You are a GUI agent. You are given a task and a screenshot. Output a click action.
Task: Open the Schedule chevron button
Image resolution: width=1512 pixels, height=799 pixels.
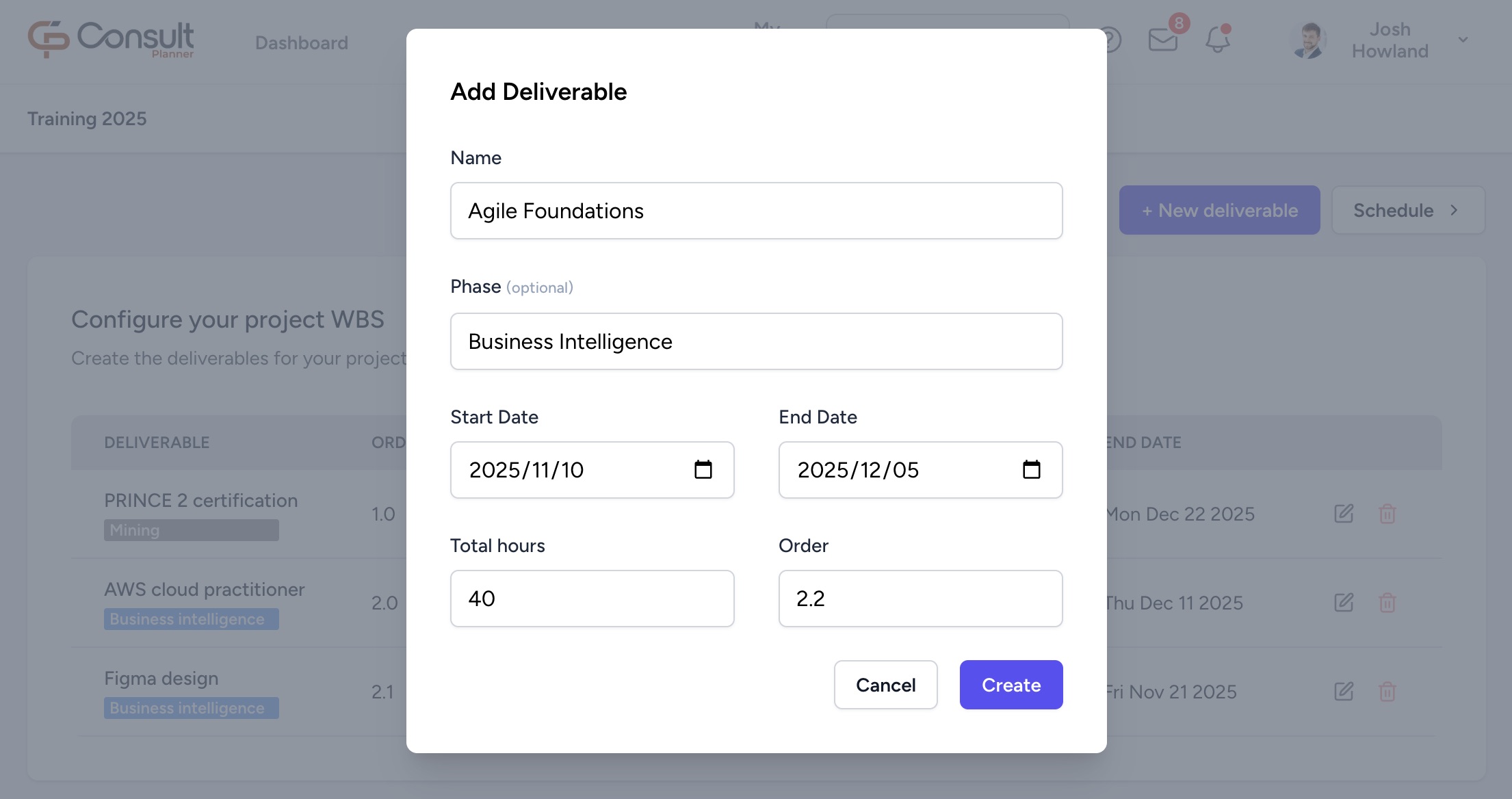coord(1408,210)
